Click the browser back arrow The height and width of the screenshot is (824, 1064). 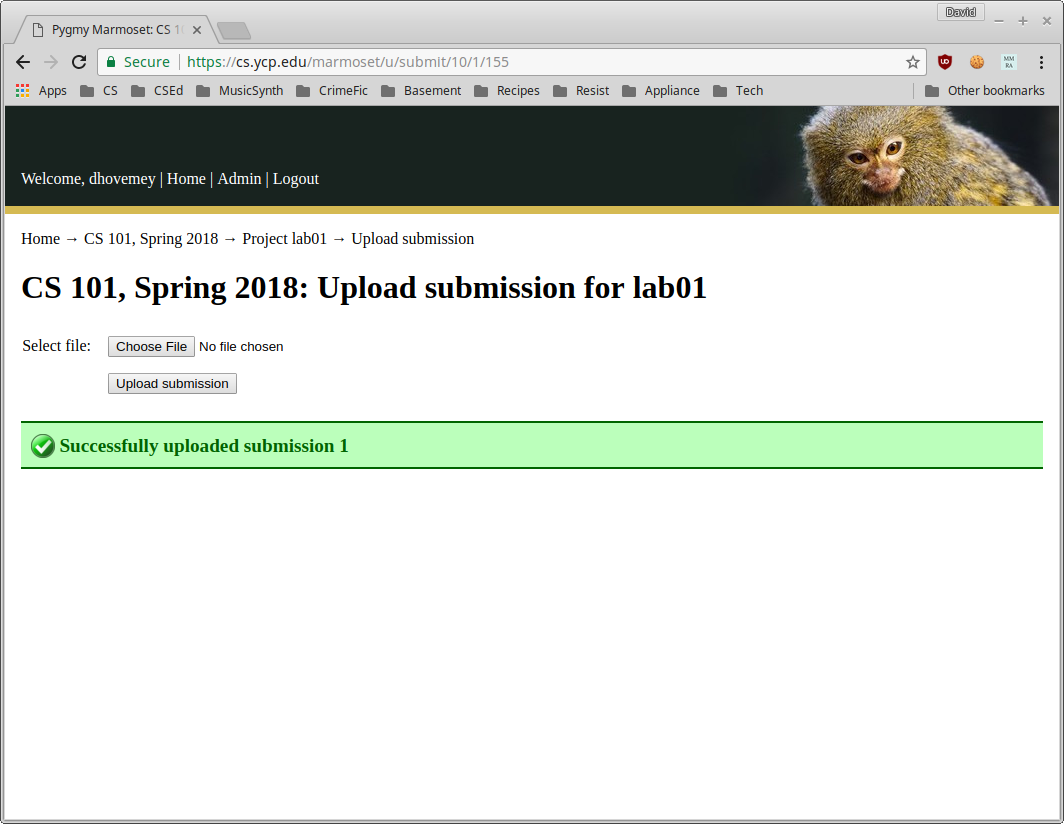point(22,62)
